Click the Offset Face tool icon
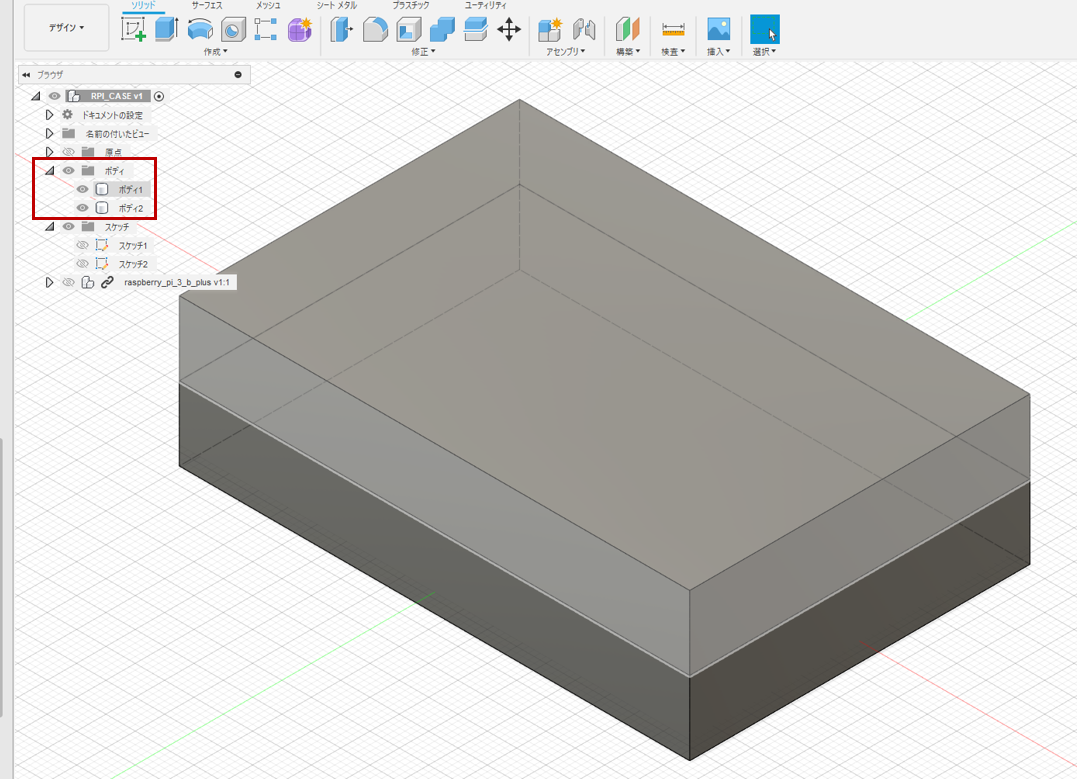The image size is (1077, 779). (x=475, y=30)
